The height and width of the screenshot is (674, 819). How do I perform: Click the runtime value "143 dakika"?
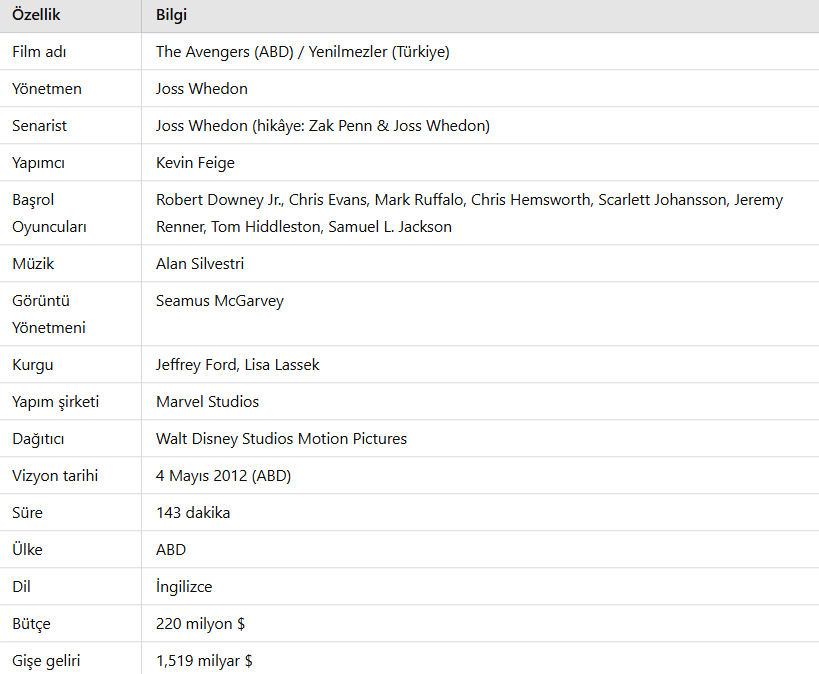[x=193, y=513]
